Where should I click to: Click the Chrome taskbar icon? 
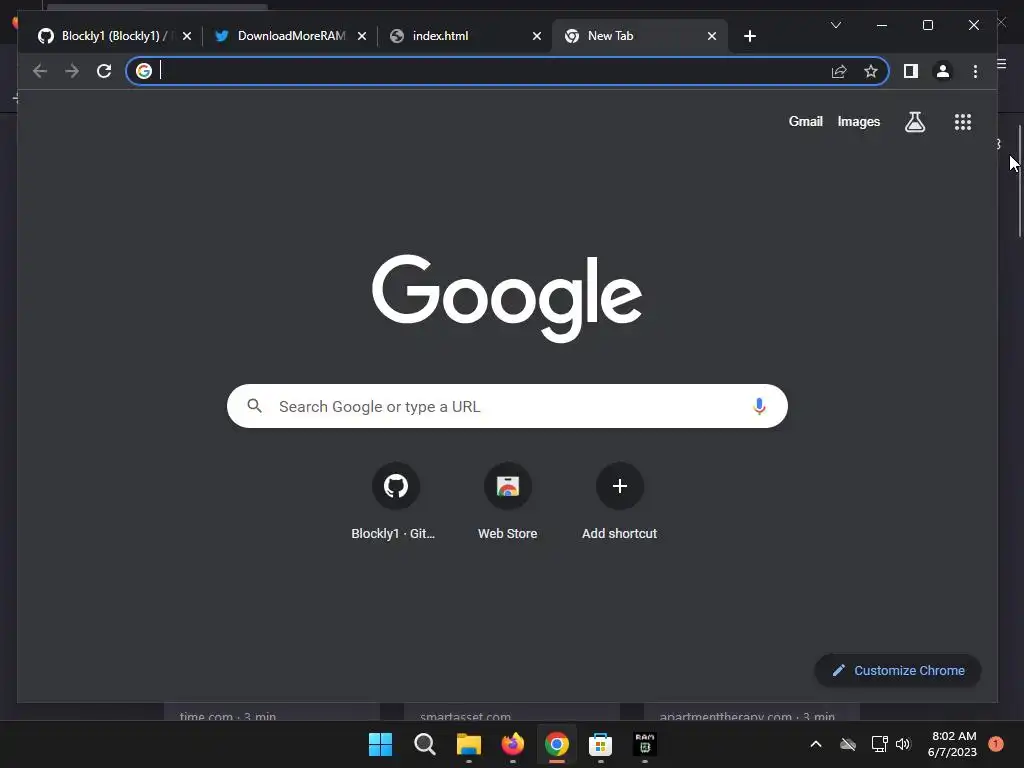[x=556, y=744]
